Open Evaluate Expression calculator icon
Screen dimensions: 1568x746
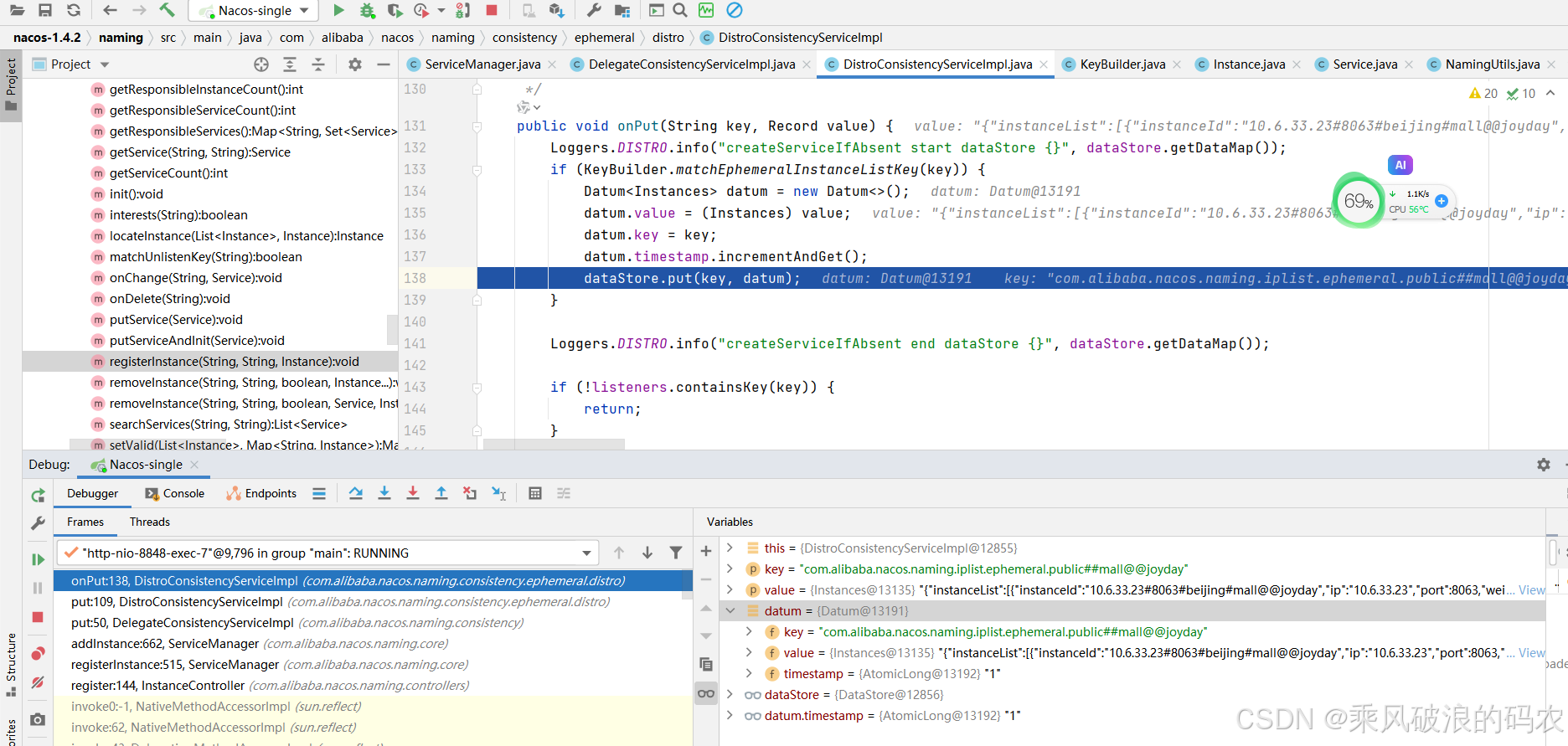coord(535,493)
